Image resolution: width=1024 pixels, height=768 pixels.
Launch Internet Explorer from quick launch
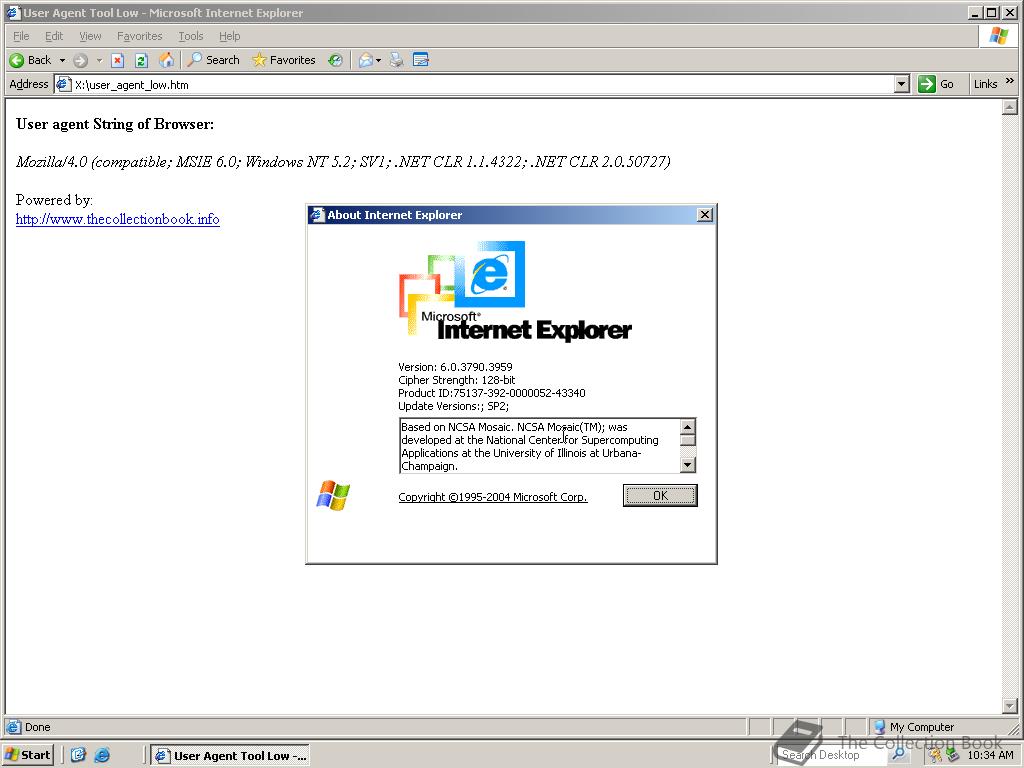point(102,755)
